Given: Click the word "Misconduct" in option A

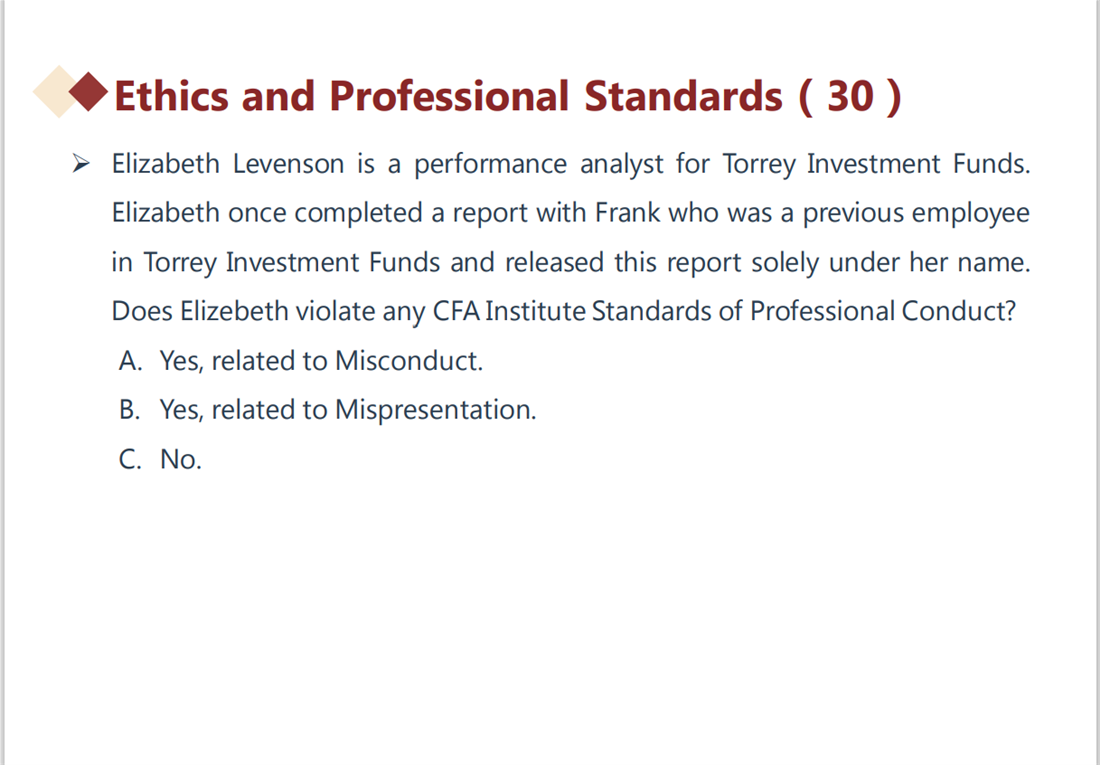Looking at the screenshot, I should point(407,361).
